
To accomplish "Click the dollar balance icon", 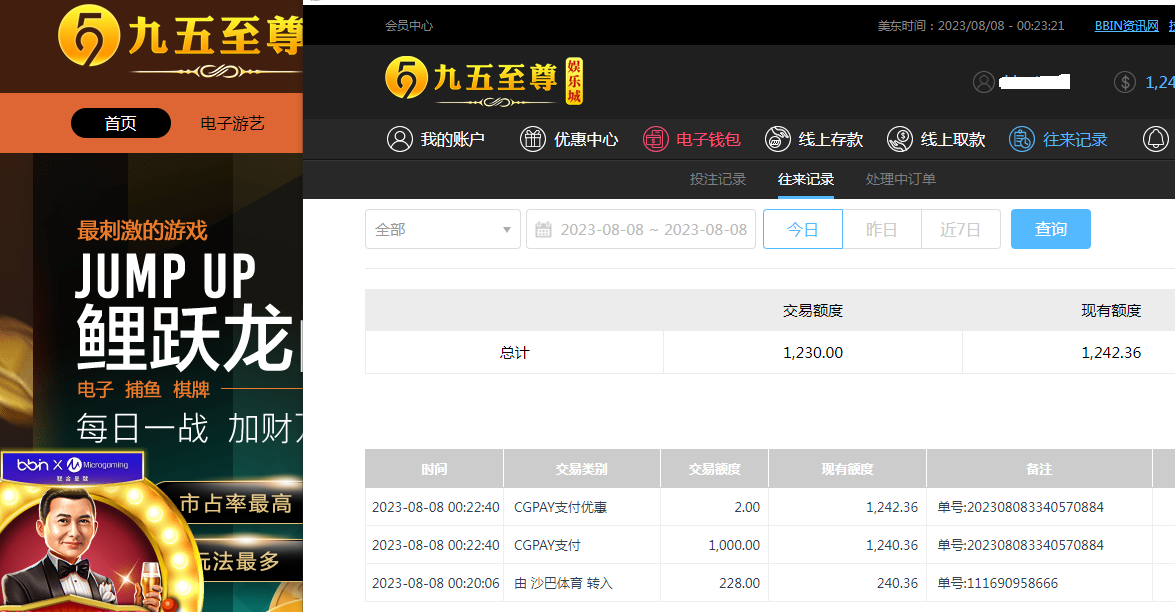I will (1125, 82).
